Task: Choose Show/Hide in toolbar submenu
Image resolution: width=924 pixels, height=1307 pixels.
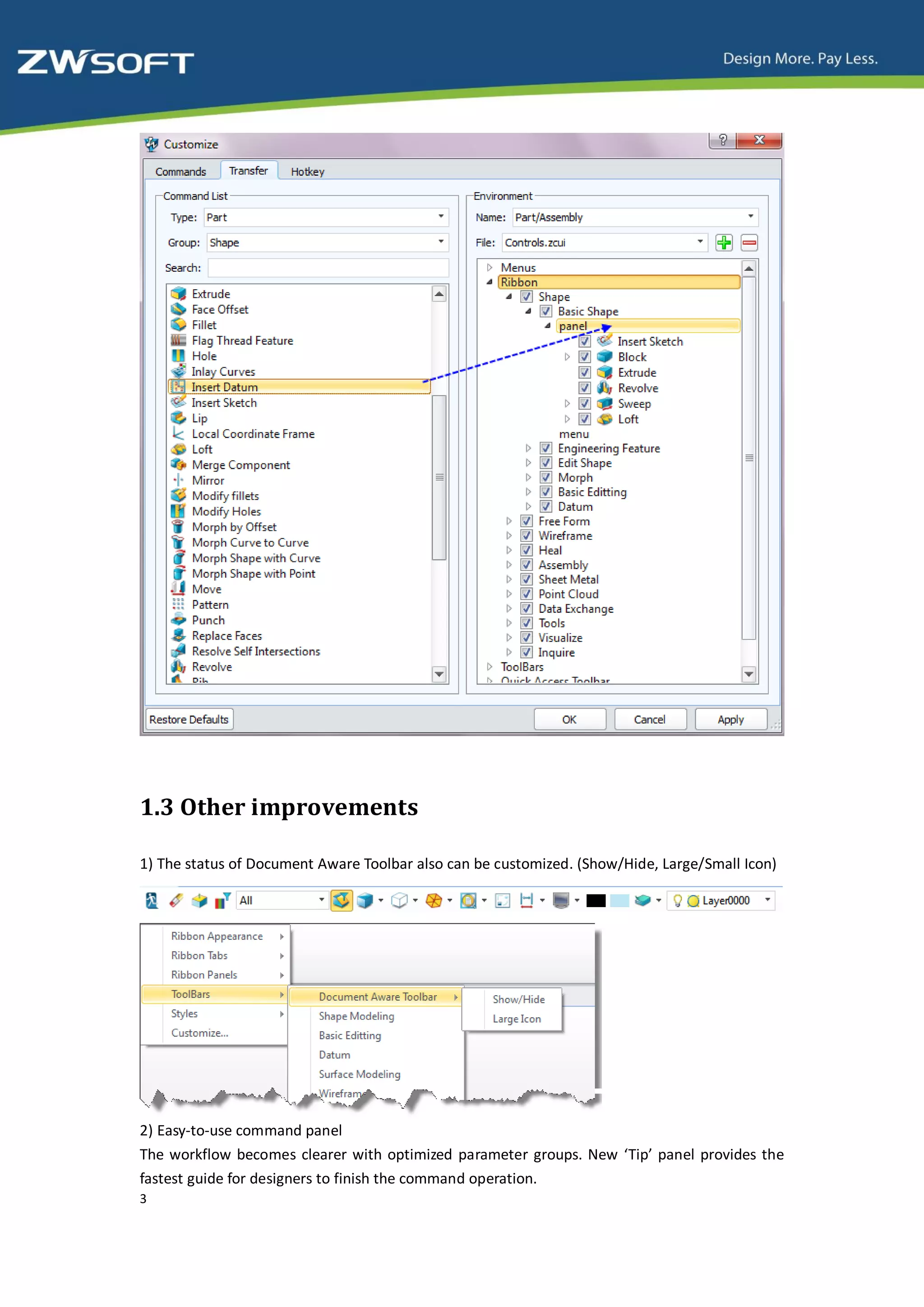Action: [518, 999]
